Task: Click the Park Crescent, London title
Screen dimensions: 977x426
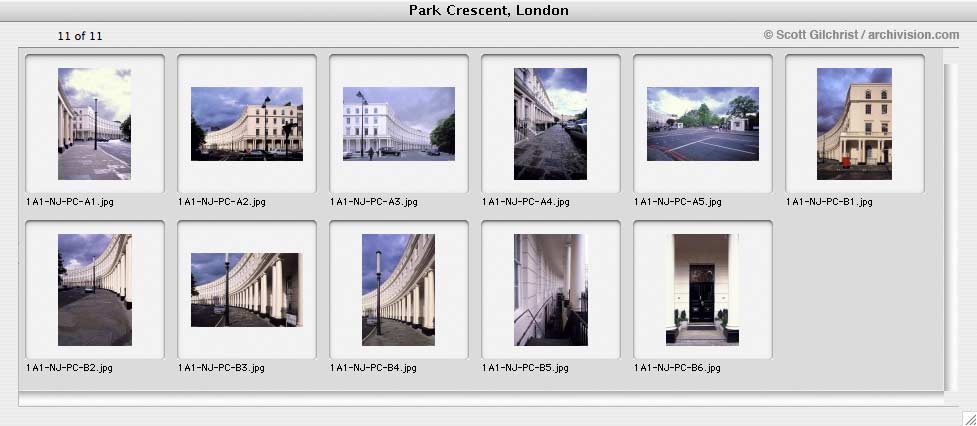Action: click(488, 11)
